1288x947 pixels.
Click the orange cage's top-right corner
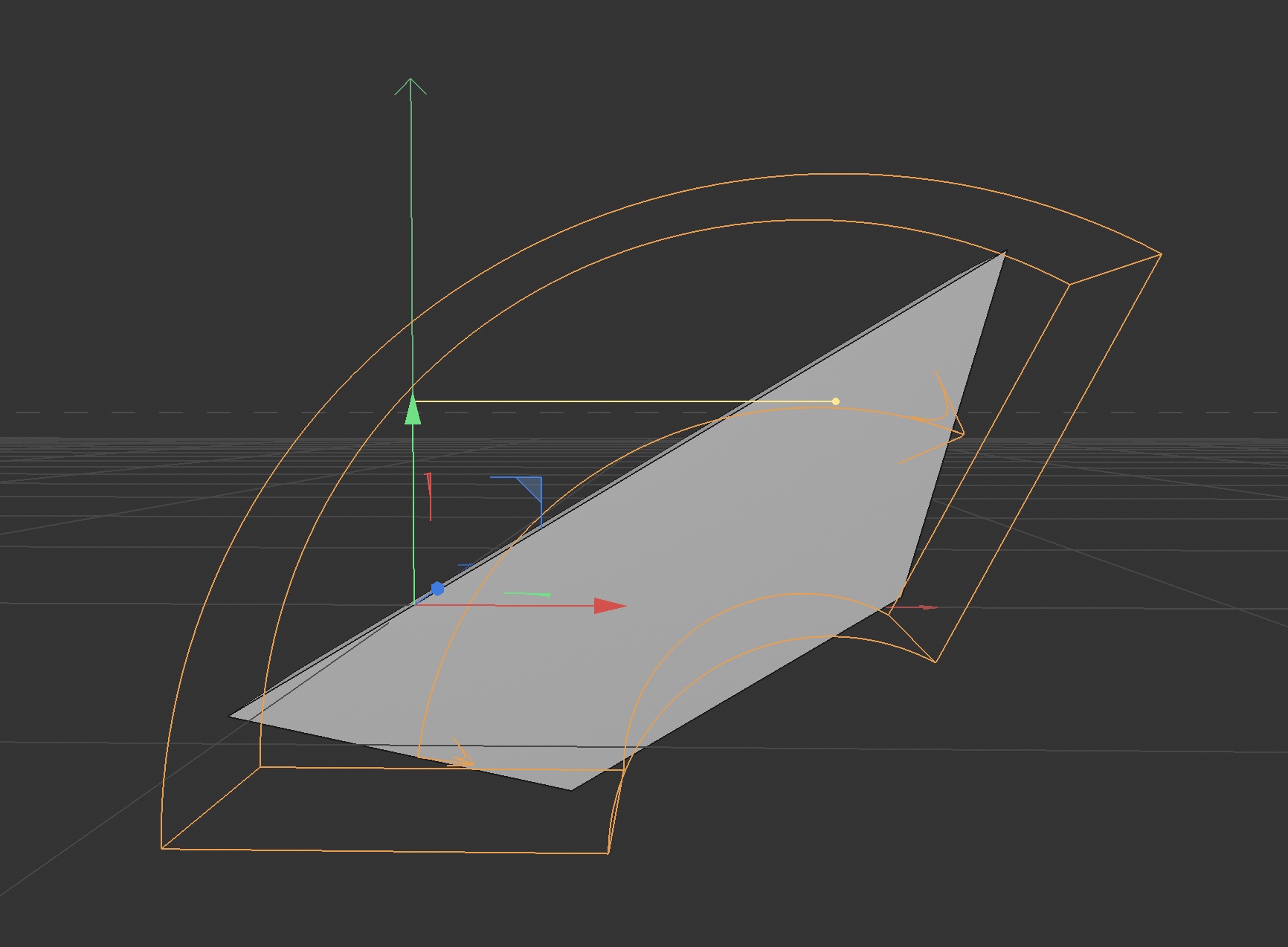(x=1161, y=255)
